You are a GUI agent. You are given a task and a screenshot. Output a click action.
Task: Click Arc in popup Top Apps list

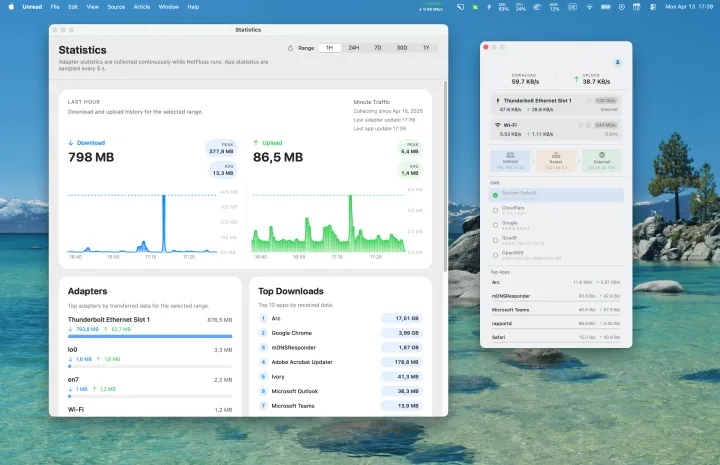pos(496,282)
